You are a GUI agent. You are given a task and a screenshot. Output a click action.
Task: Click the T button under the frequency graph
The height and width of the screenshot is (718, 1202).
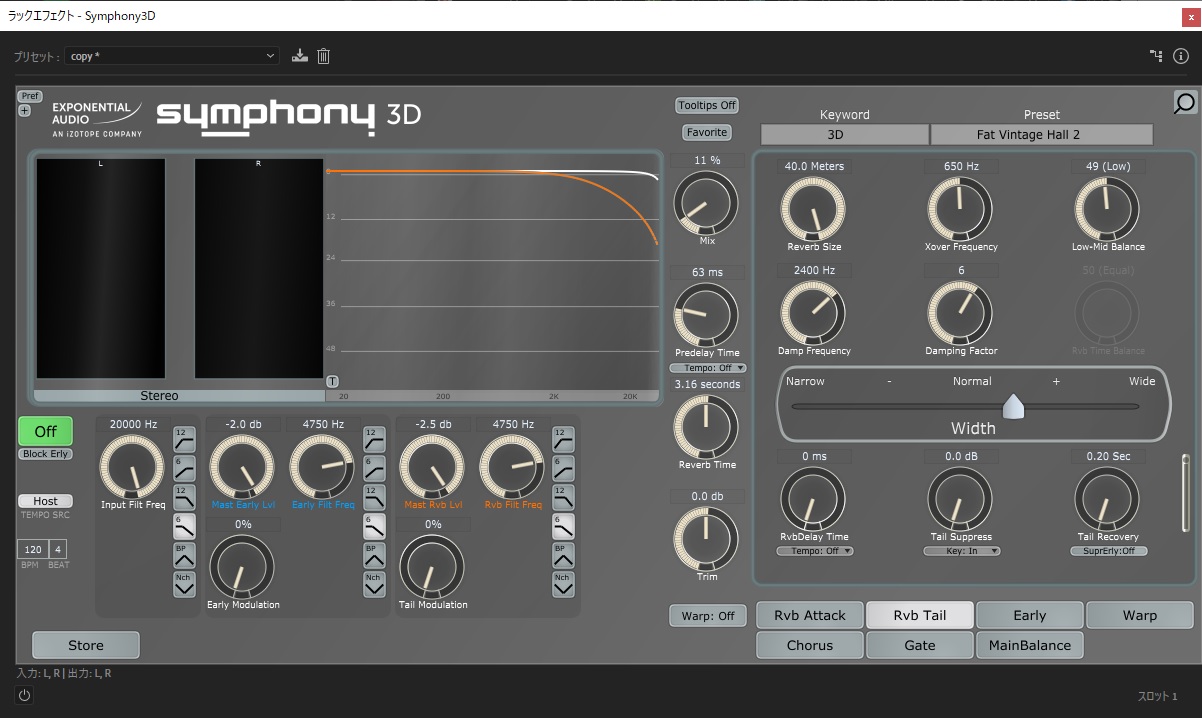333,381
